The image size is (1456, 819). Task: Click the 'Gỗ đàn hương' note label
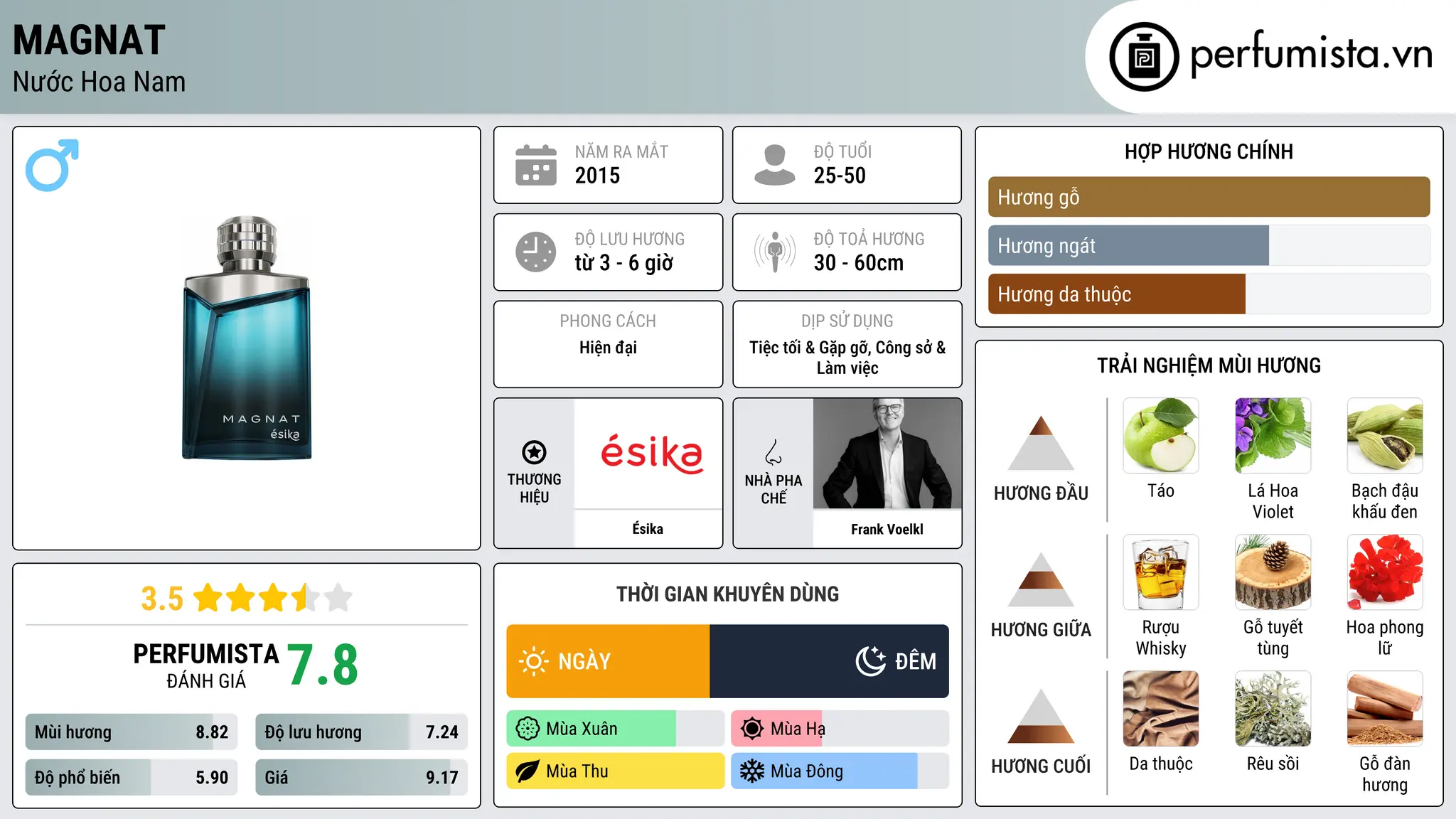point(1385,774)
